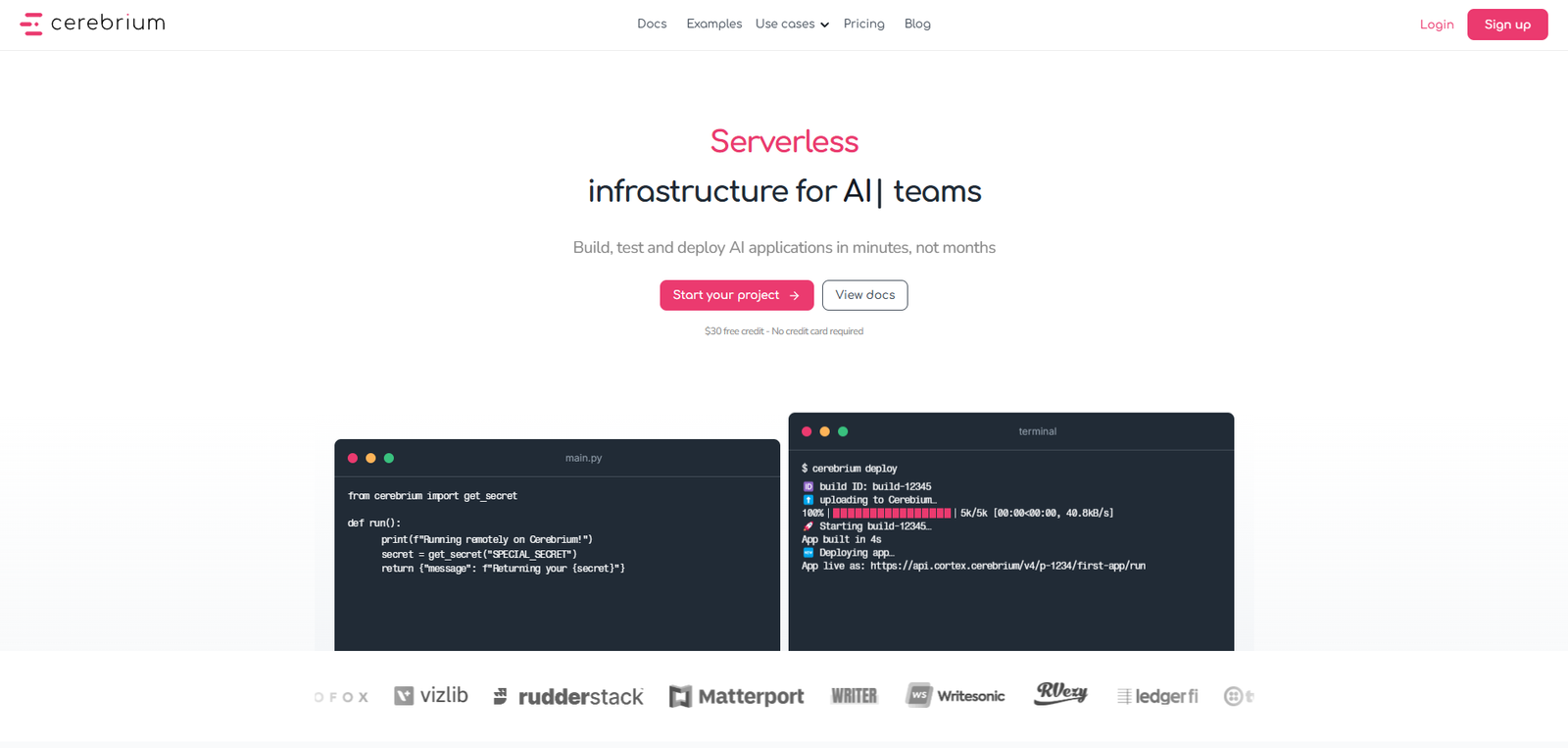
Task: Click the pink upload progress bar
Action: pos(891,513)
